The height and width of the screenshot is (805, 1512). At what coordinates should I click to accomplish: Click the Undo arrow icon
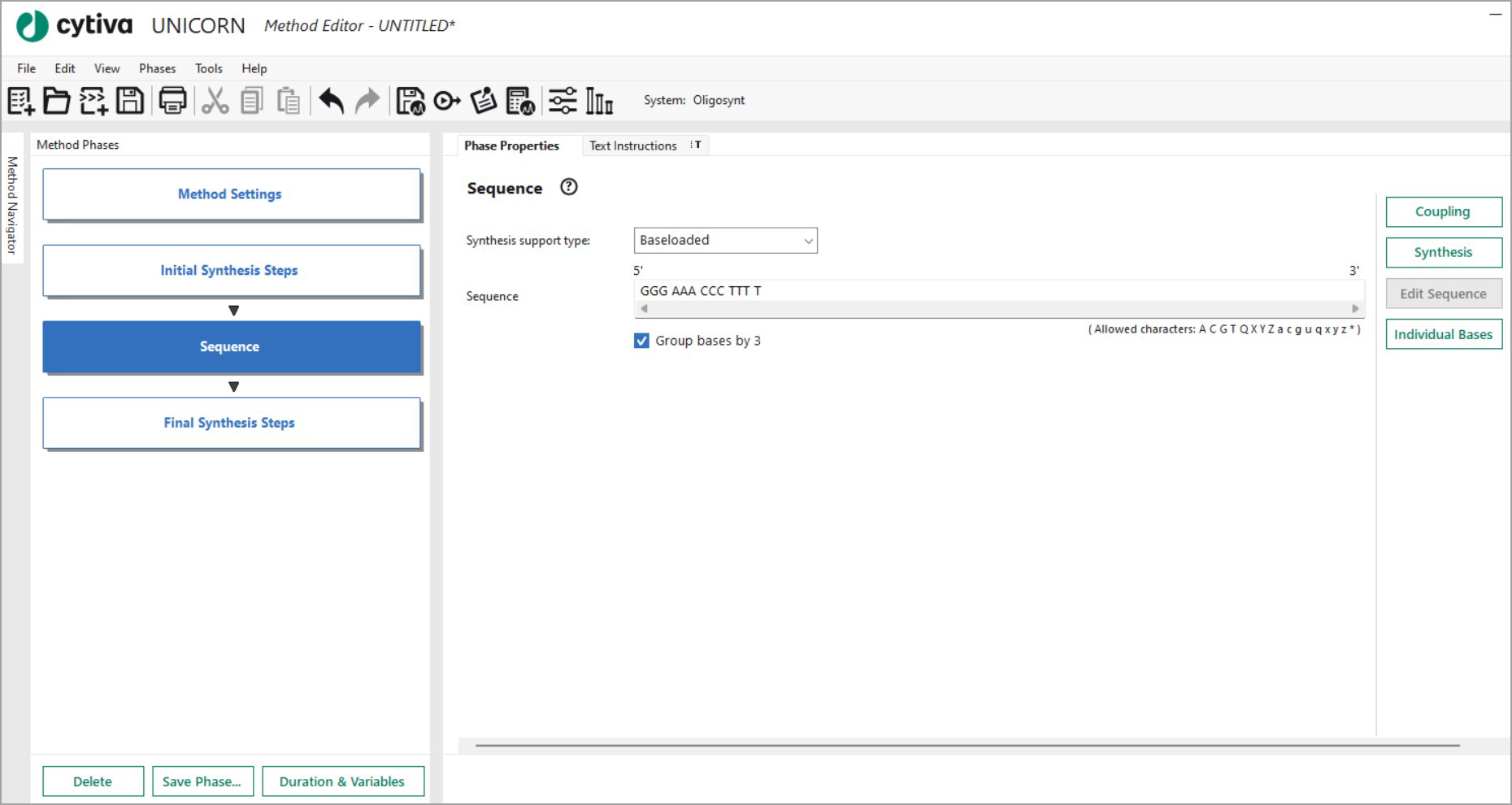[x=331, y=101]
